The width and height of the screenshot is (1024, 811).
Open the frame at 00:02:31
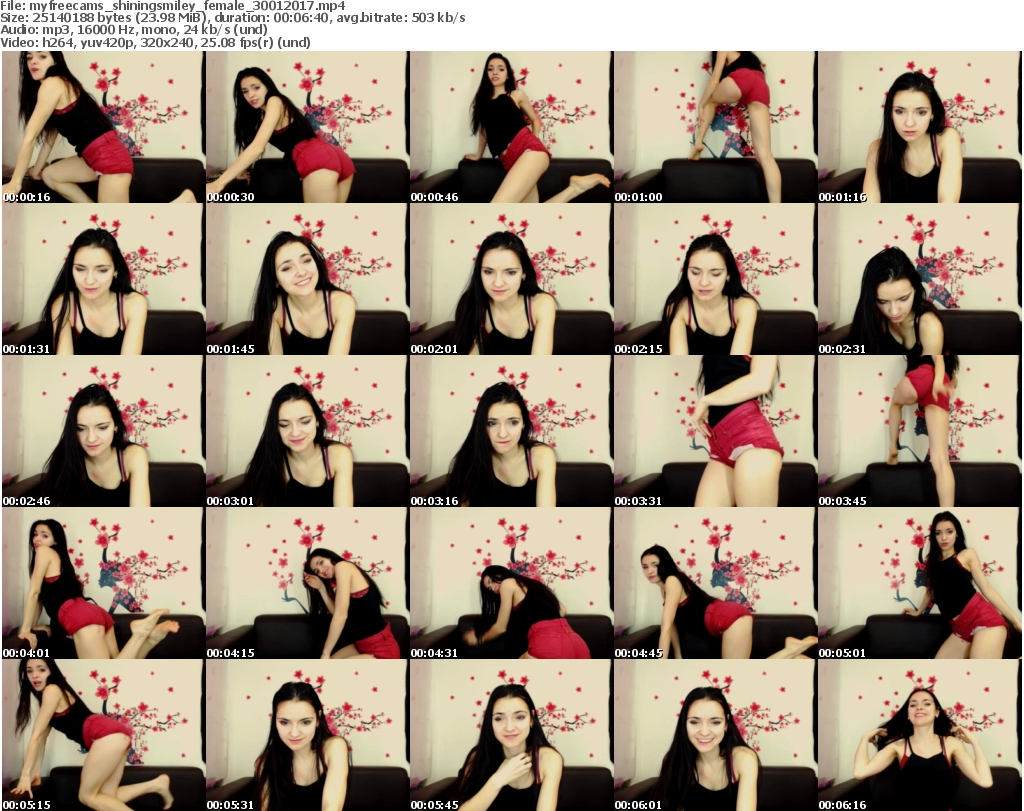pyautogui.click(x=919, y=279)
